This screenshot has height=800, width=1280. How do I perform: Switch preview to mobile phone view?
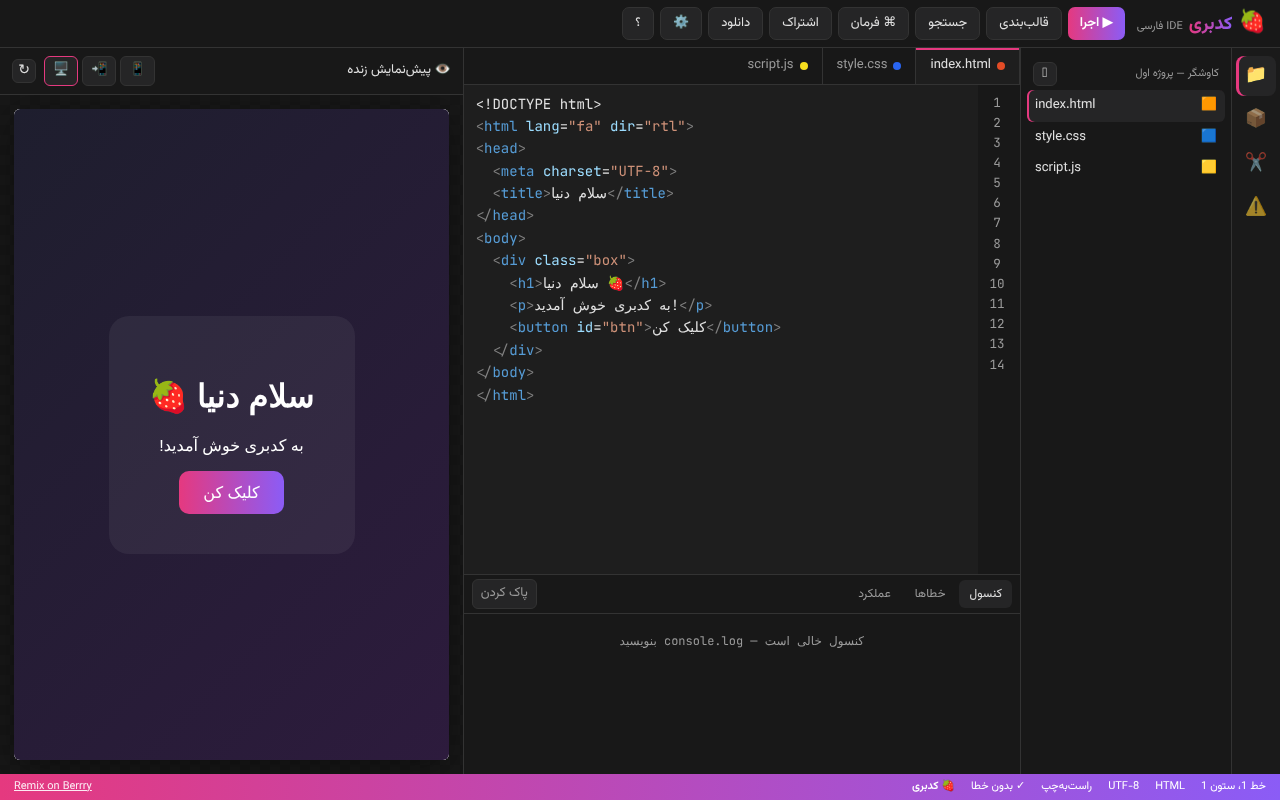click(x=138, y=71)
